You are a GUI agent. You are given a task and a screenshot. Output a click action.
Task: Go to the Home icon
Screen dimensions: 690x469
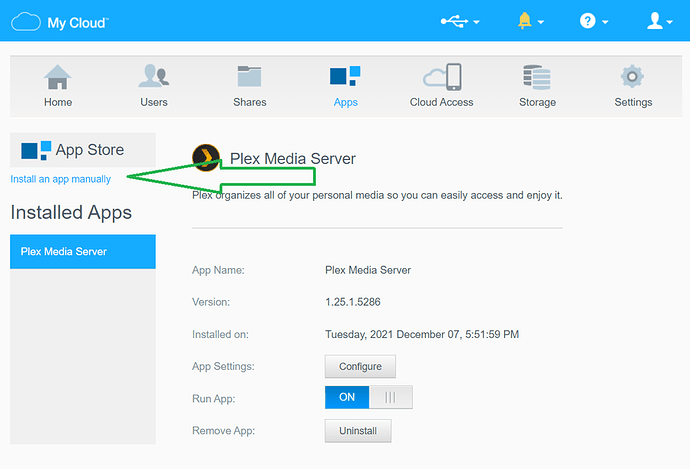[58, 77]
